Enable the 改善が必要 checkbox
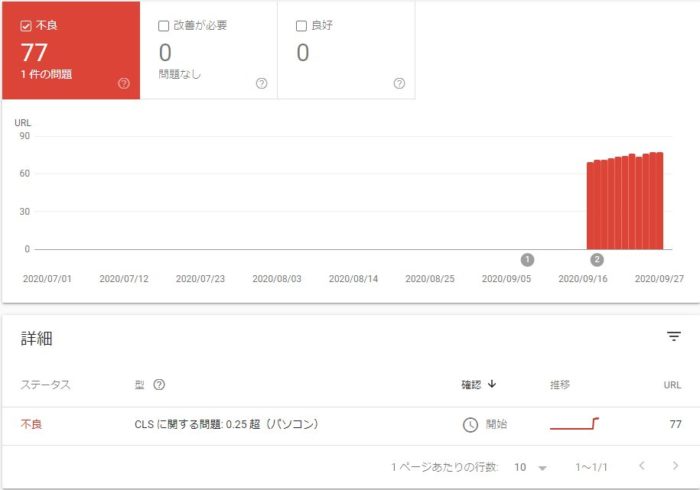This screenshot has height=490, width=700. 163,26
